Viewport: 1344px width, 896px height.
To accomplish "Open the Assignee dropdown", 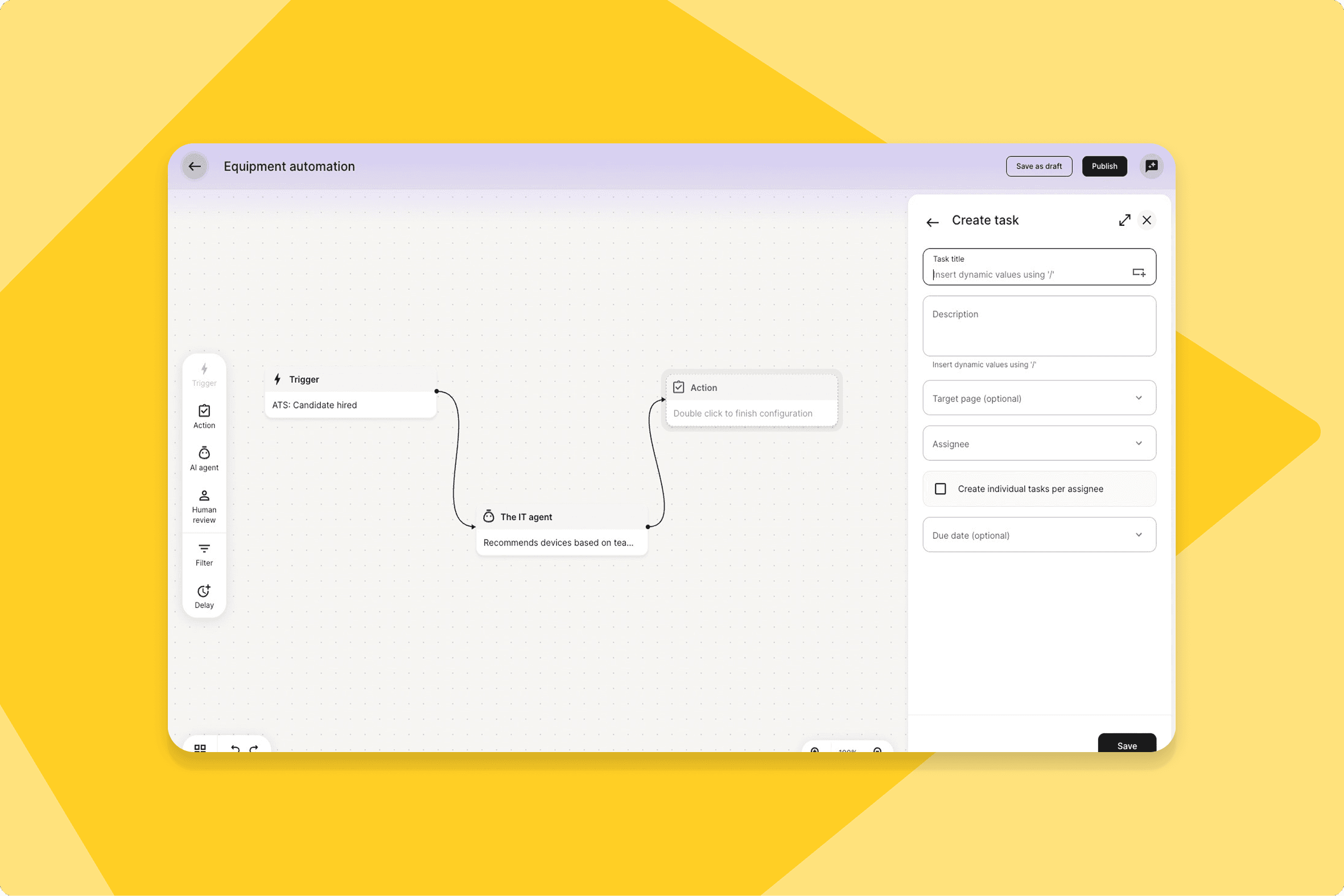I will point(1039,443).
